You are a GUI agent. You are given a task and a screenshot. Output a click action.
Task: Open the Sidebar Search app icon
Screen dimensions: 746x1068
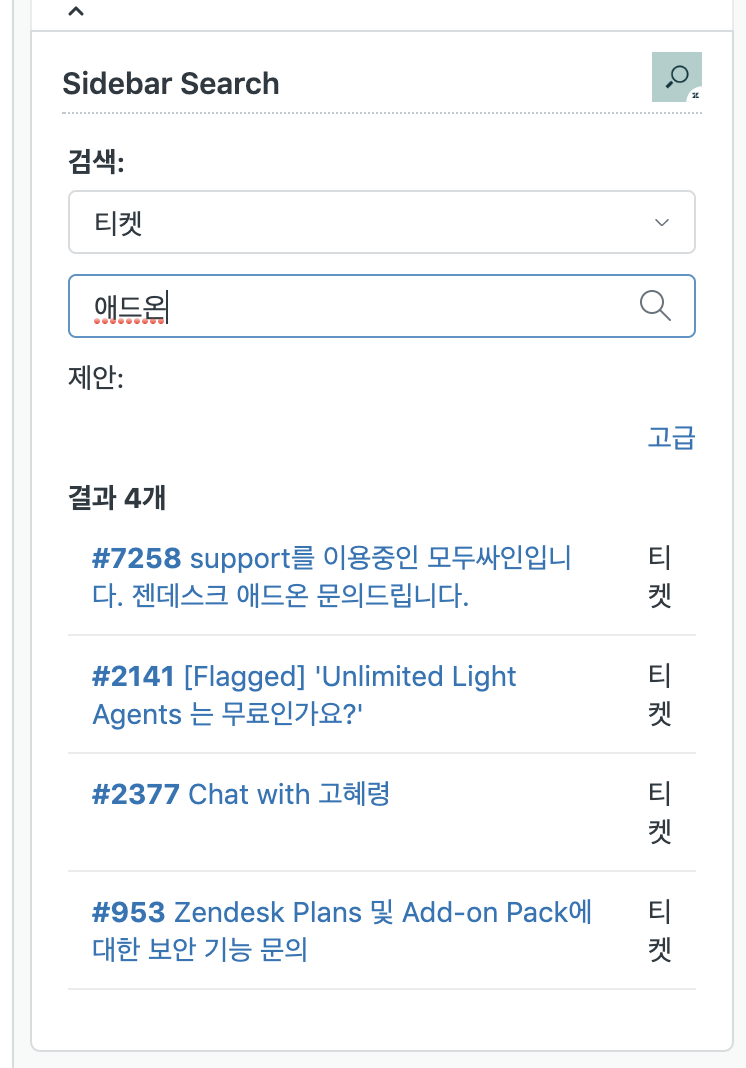[x=677, y=77]
